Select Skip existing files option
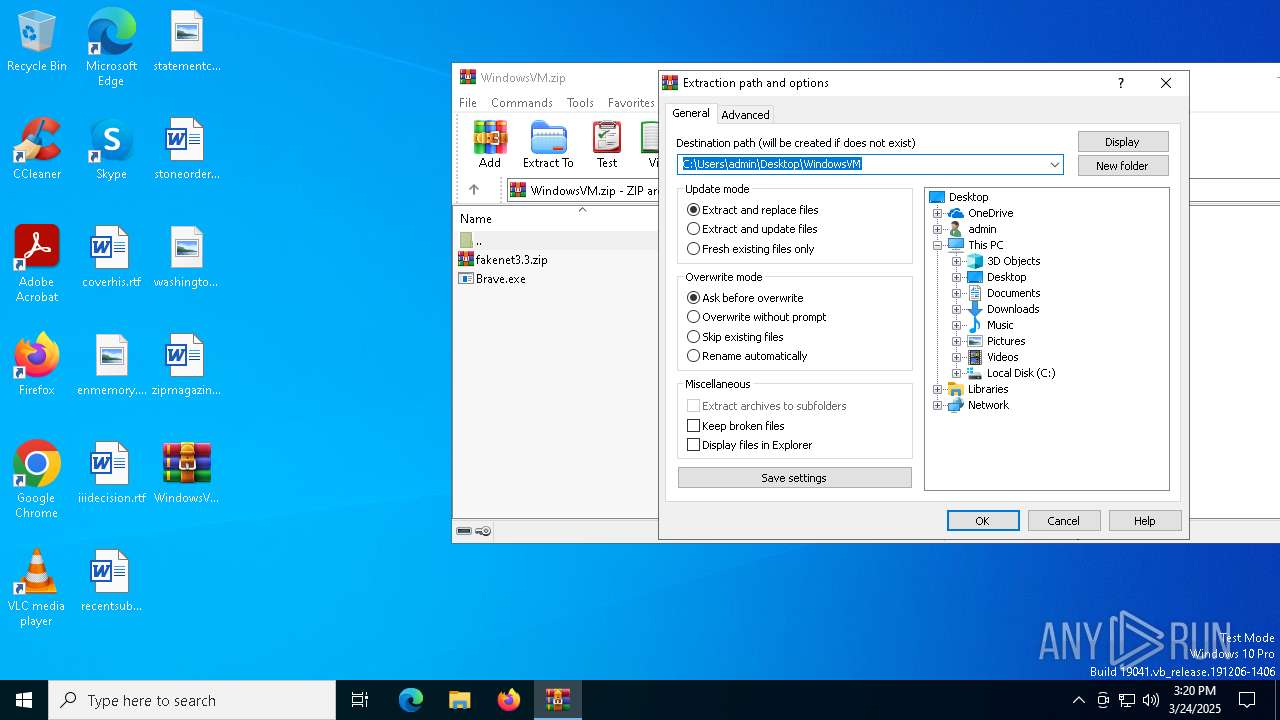 (735, 337)
